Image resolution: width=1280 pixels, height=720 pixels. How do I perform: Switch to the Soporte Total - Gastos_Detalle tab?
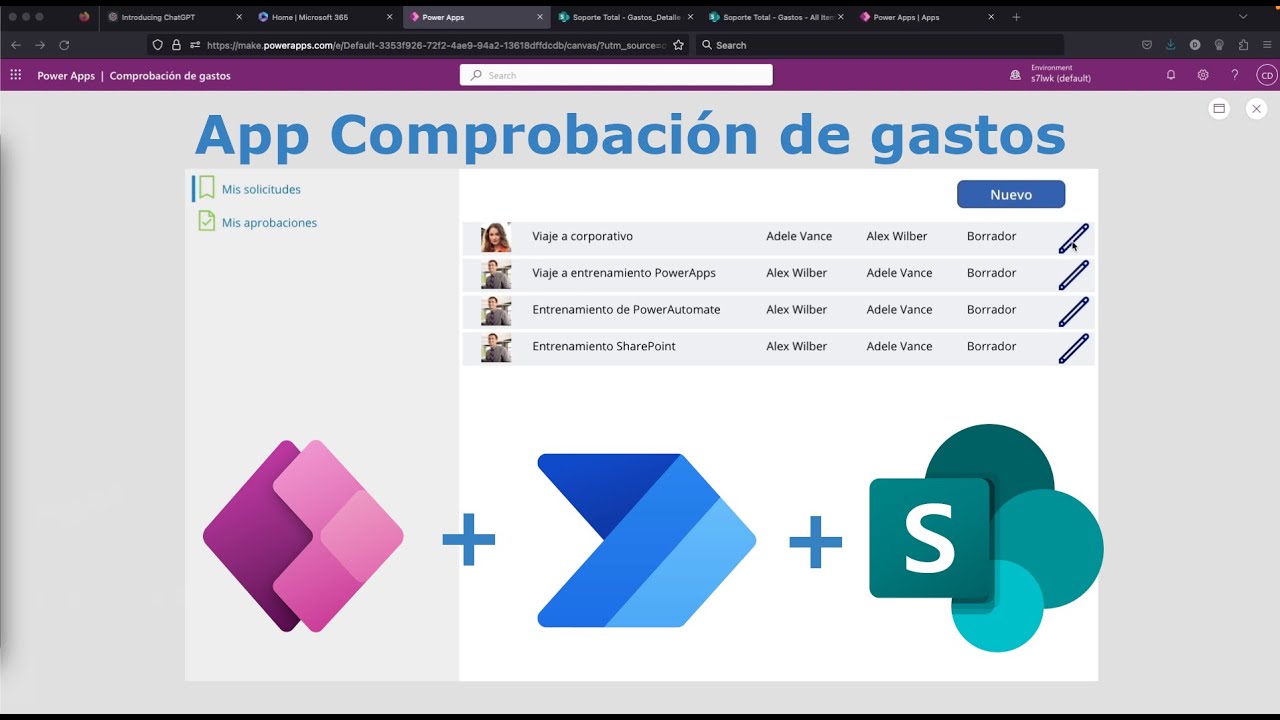tap(626, 17)
